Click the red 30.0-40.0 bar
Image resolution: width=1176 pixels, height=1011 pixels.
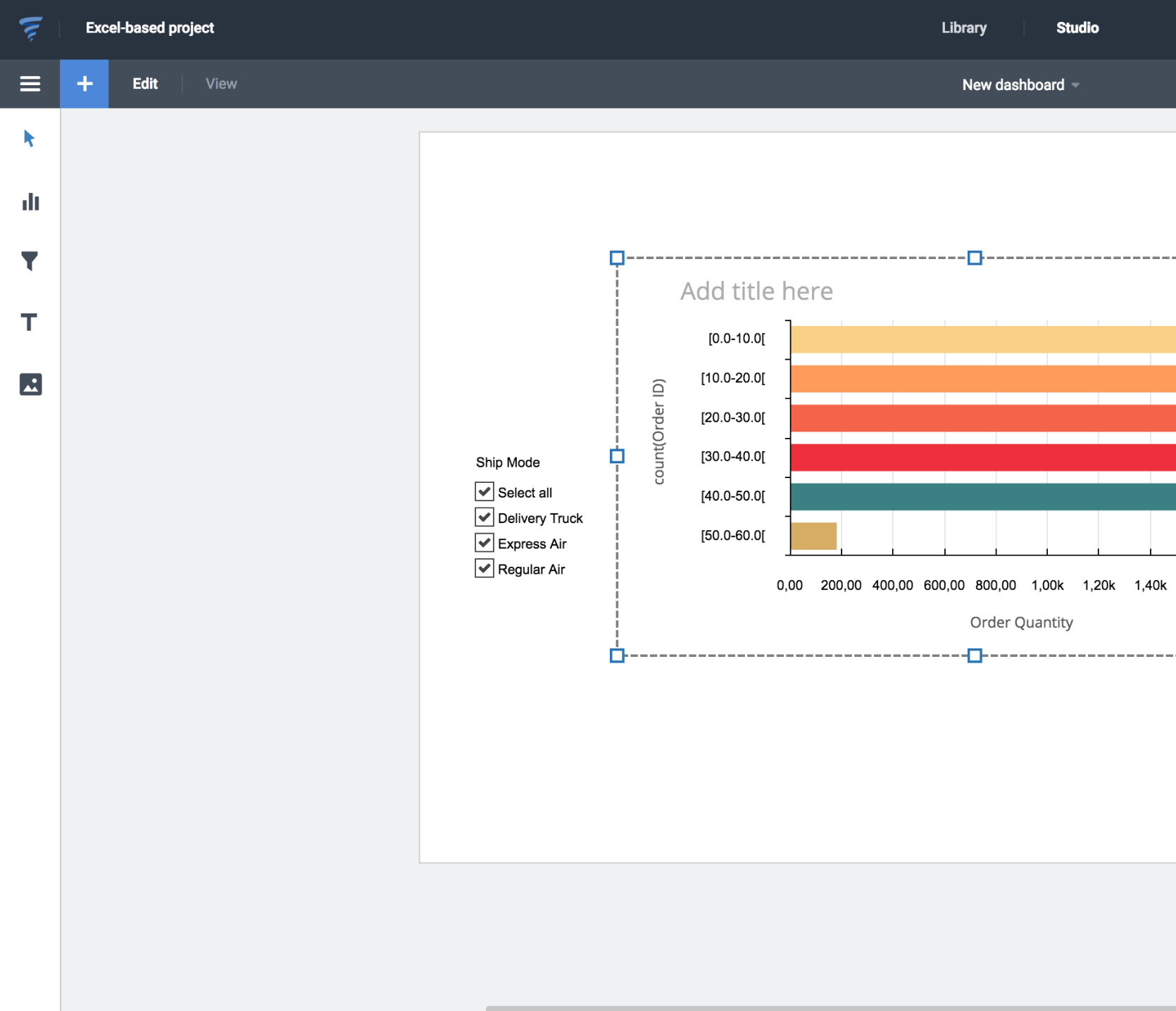point(982,458)
